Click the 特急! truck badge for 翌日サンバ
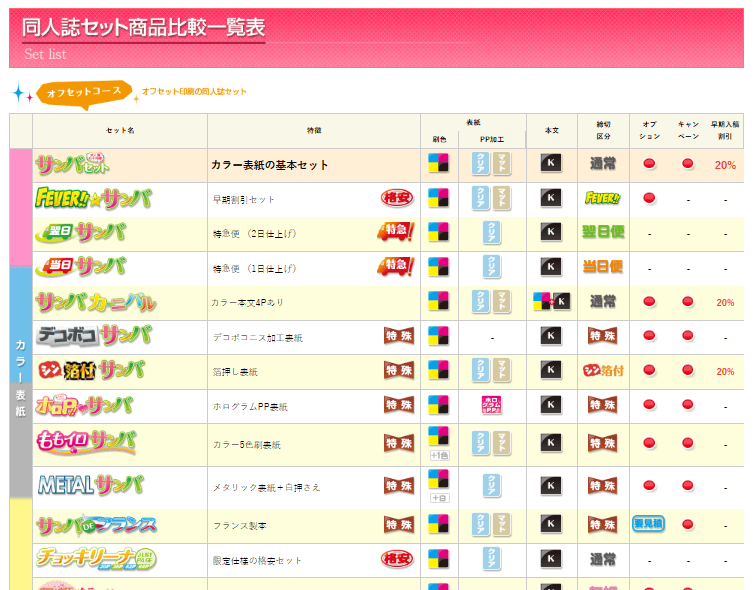 pos(395,233)
